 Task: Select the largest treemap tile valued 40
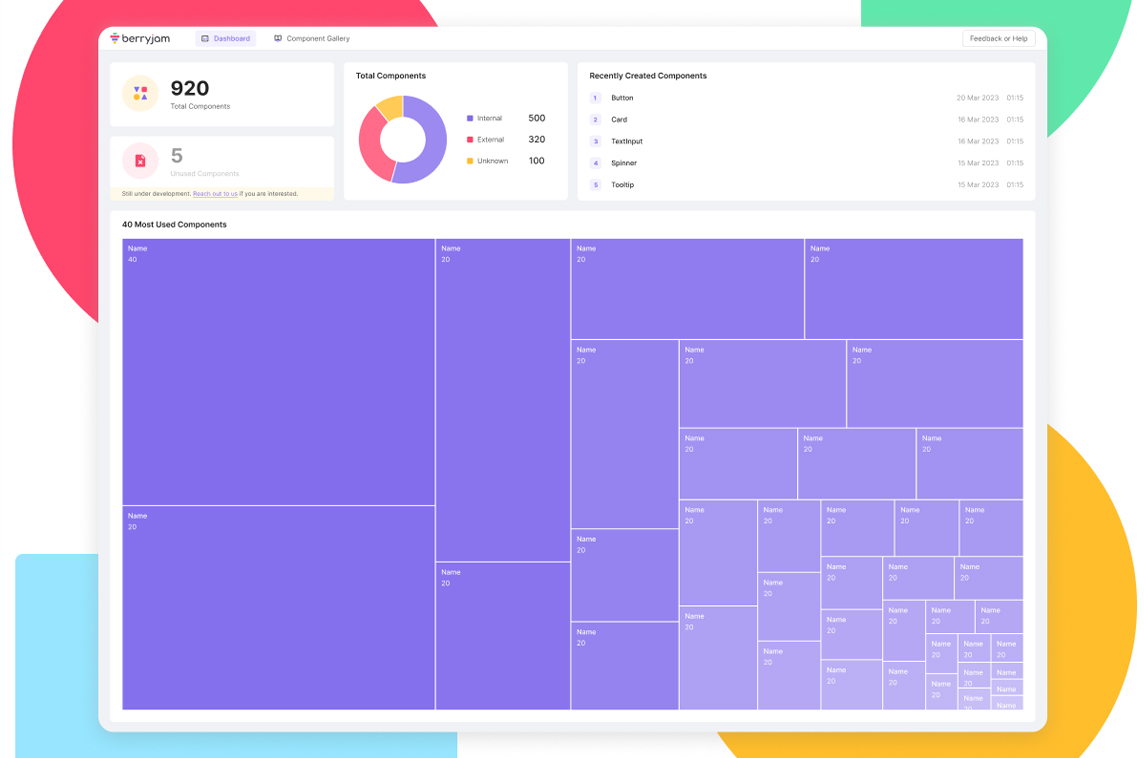pyautogui.click(x=278, y=372)
